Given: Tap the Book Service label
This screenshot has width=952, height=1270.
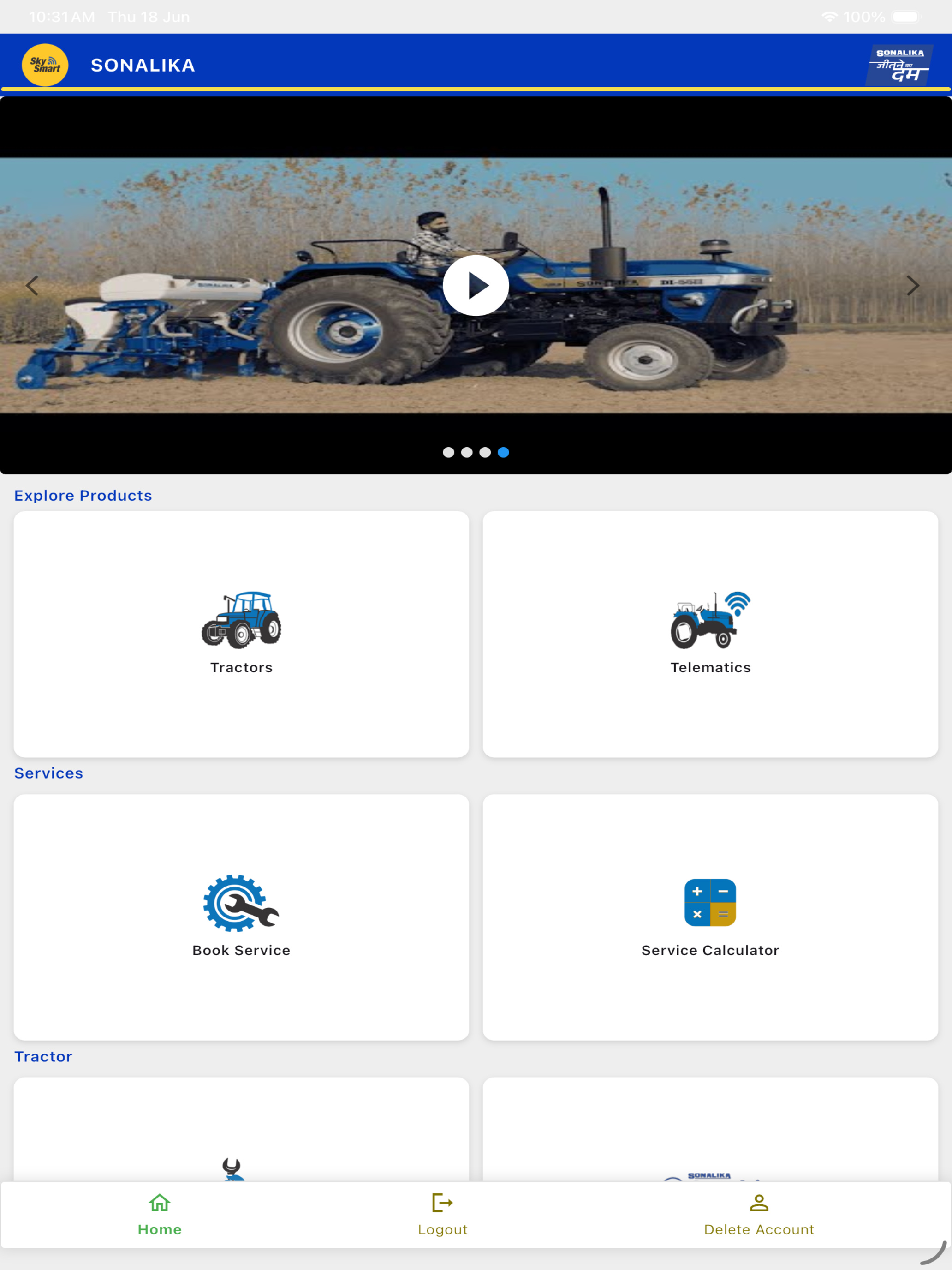Looking at the screenshot, I should click(x=241, y=951).
